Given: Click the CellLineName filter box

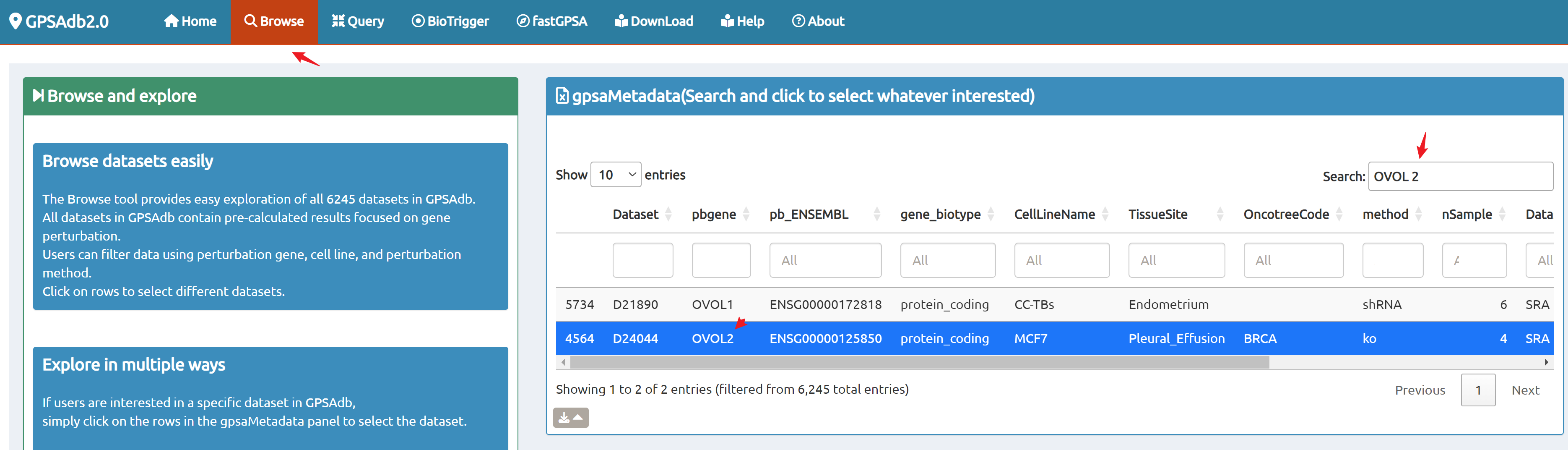Looking at the screenshot, I should (x=1061, y=260).
